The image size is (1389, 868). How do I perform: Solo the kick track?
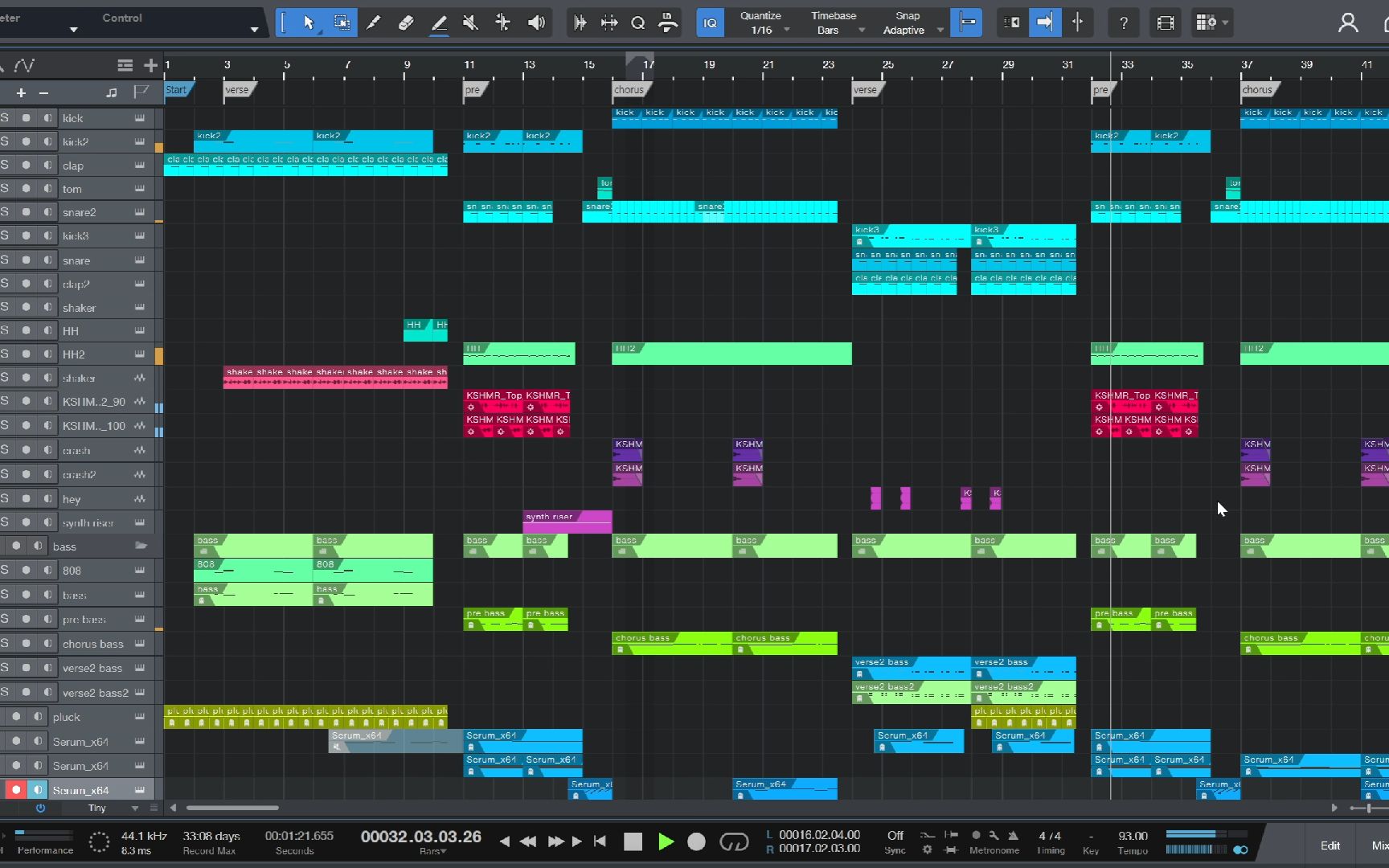(5, 118)
